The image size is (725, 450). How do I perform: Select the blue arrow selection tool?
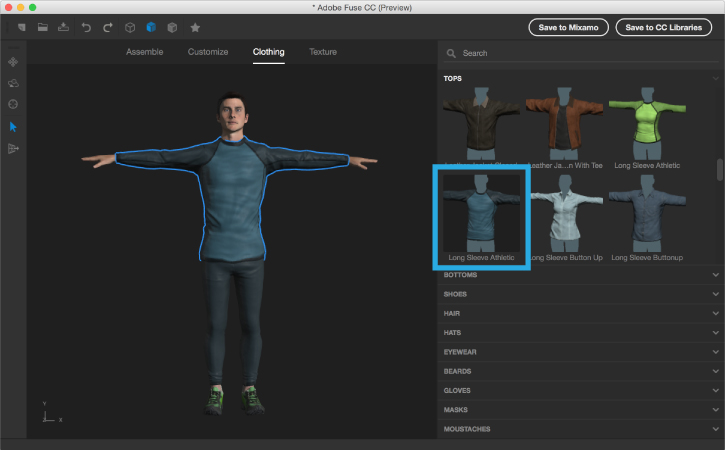[x=13, y=127]
